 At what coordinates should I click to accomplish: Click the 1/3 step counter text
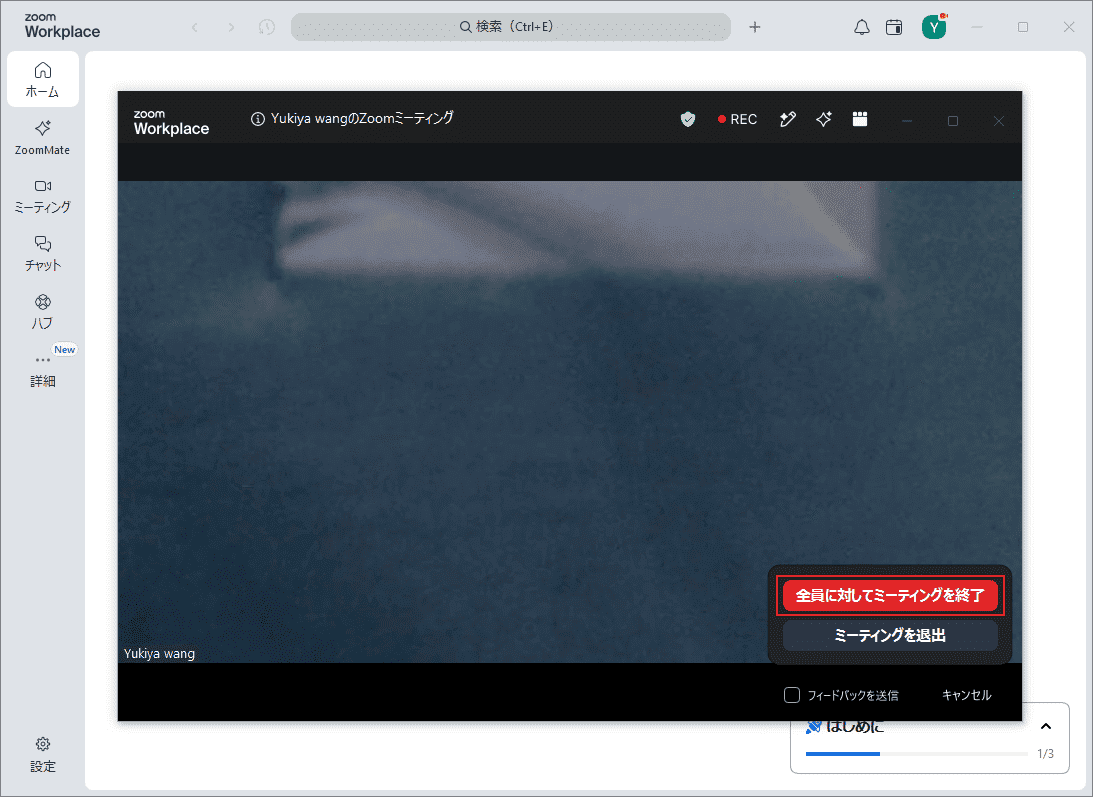click(1045, 754)
